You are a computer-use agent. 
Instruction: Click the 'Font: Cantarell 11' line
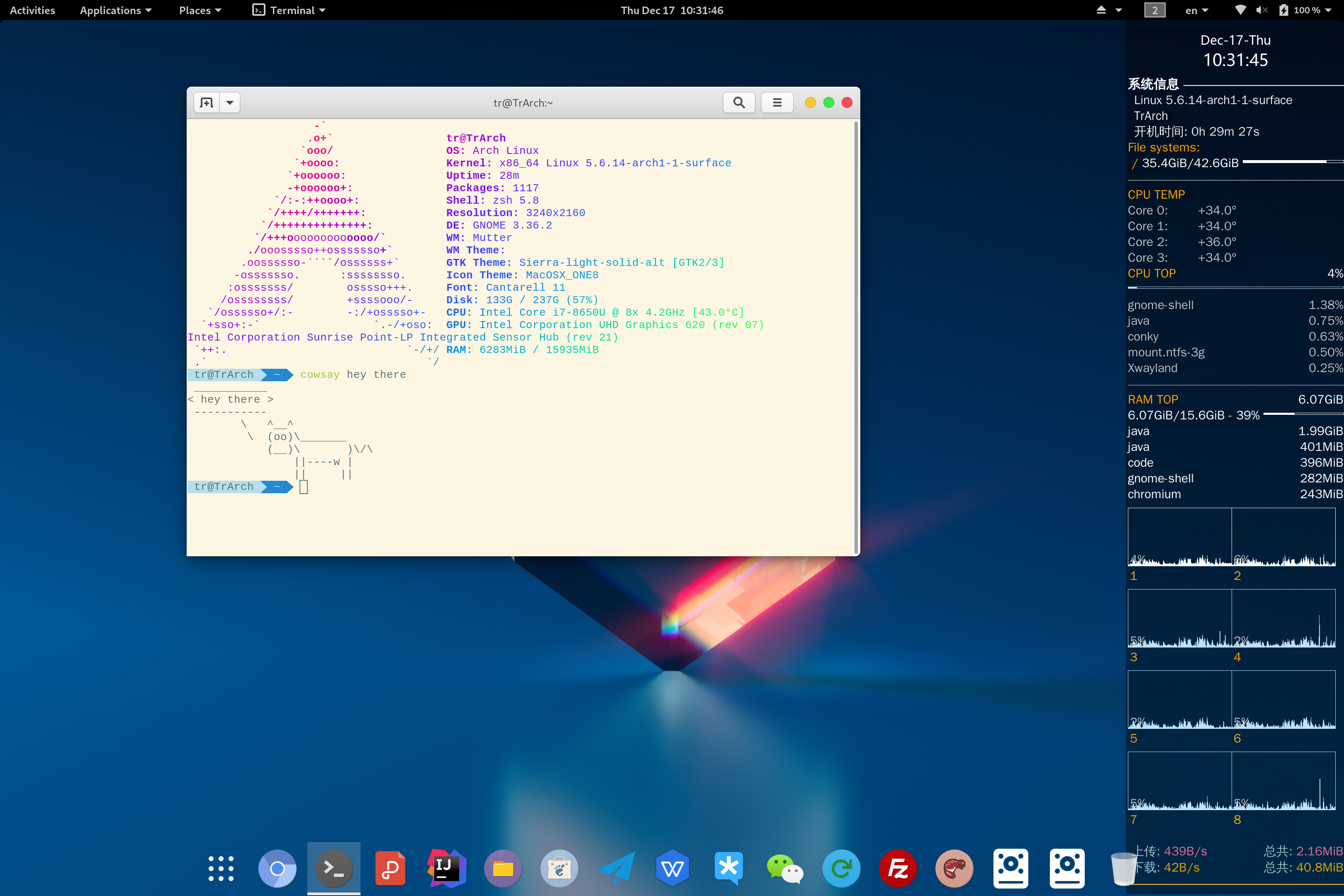pyautogui.click(x=506, y=288)
